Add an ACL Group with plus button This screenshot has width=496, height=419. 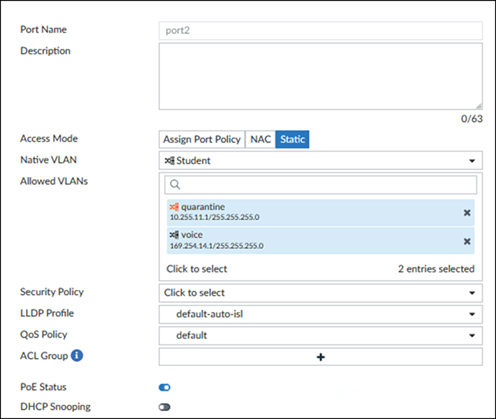tap(321, 357)
